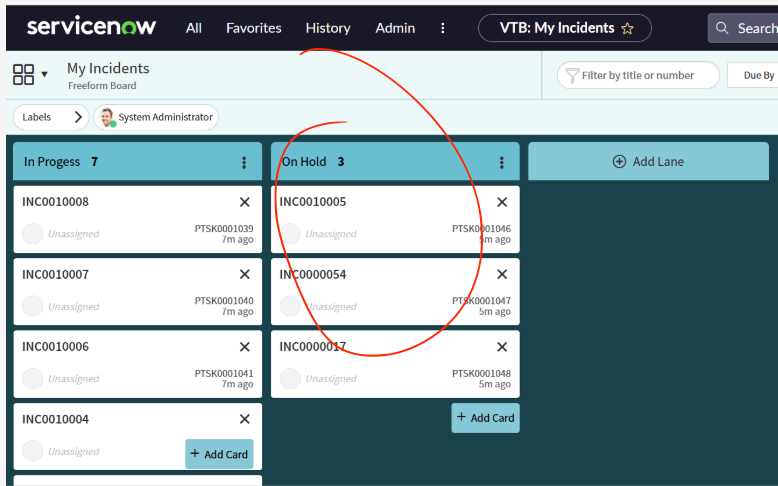Click the VTB: My Incidents title pill
The height and width of the screenshot is (486, 778).
tap(565, 28)
